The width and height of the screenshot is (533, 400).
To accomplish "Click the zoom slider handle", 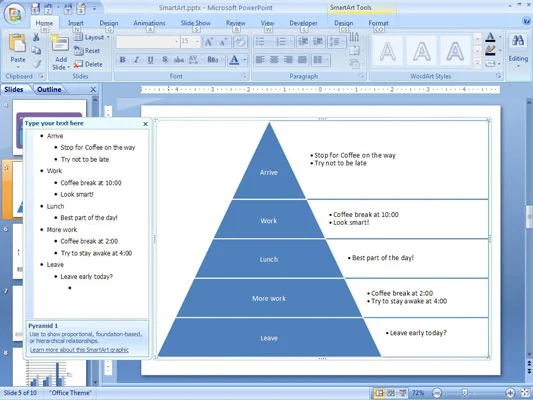I will (465, 393).
